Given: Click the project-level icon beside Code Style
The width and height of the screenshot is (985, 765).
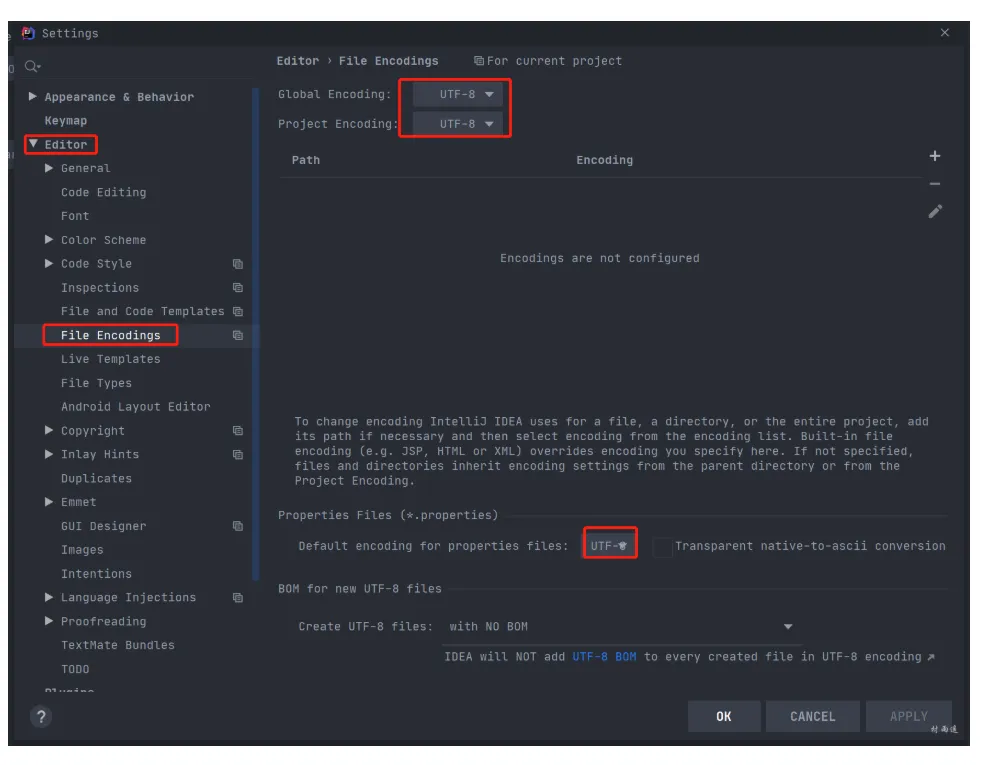Looking at the screenshot, I should click(237, 264).
